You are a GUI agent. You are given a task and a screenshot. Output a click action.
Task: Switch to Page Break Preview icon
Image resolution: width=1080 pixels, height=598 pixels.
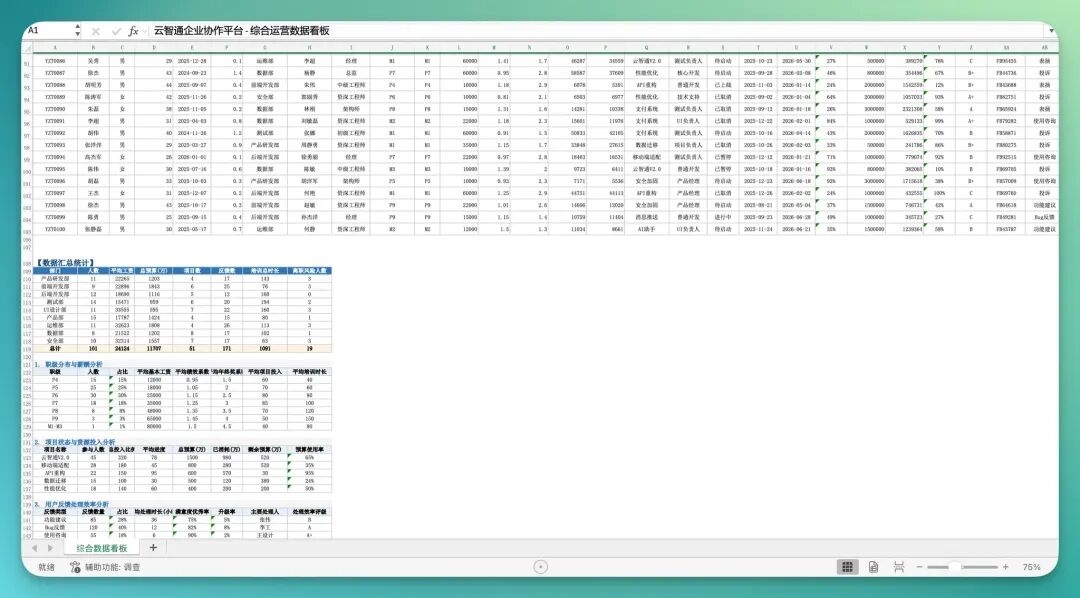pyautogui.click(x=899, y=567)
